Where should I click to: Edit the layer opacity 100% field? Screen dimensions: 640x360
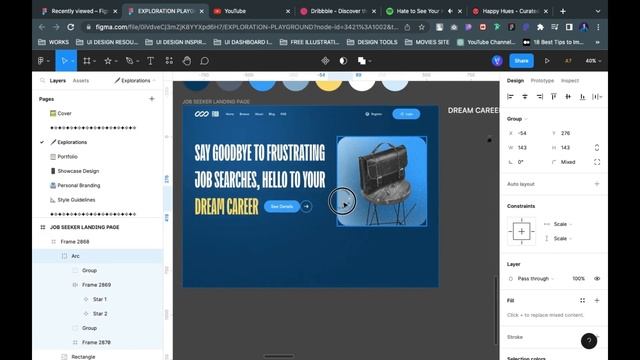(x=578, y=278)
